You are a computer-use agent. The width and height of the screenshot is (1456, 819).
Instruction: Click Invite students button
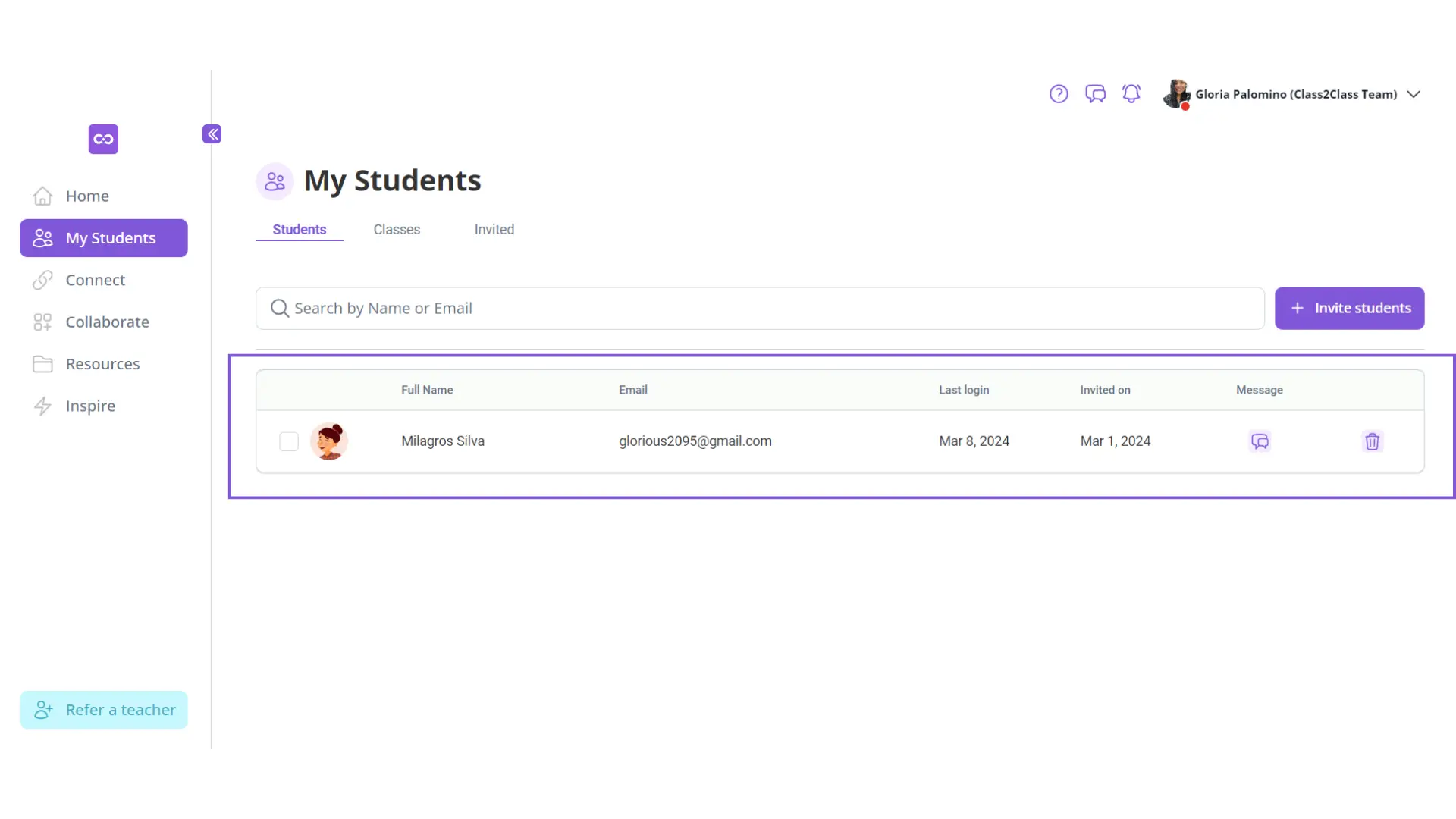coord(1349,309)
